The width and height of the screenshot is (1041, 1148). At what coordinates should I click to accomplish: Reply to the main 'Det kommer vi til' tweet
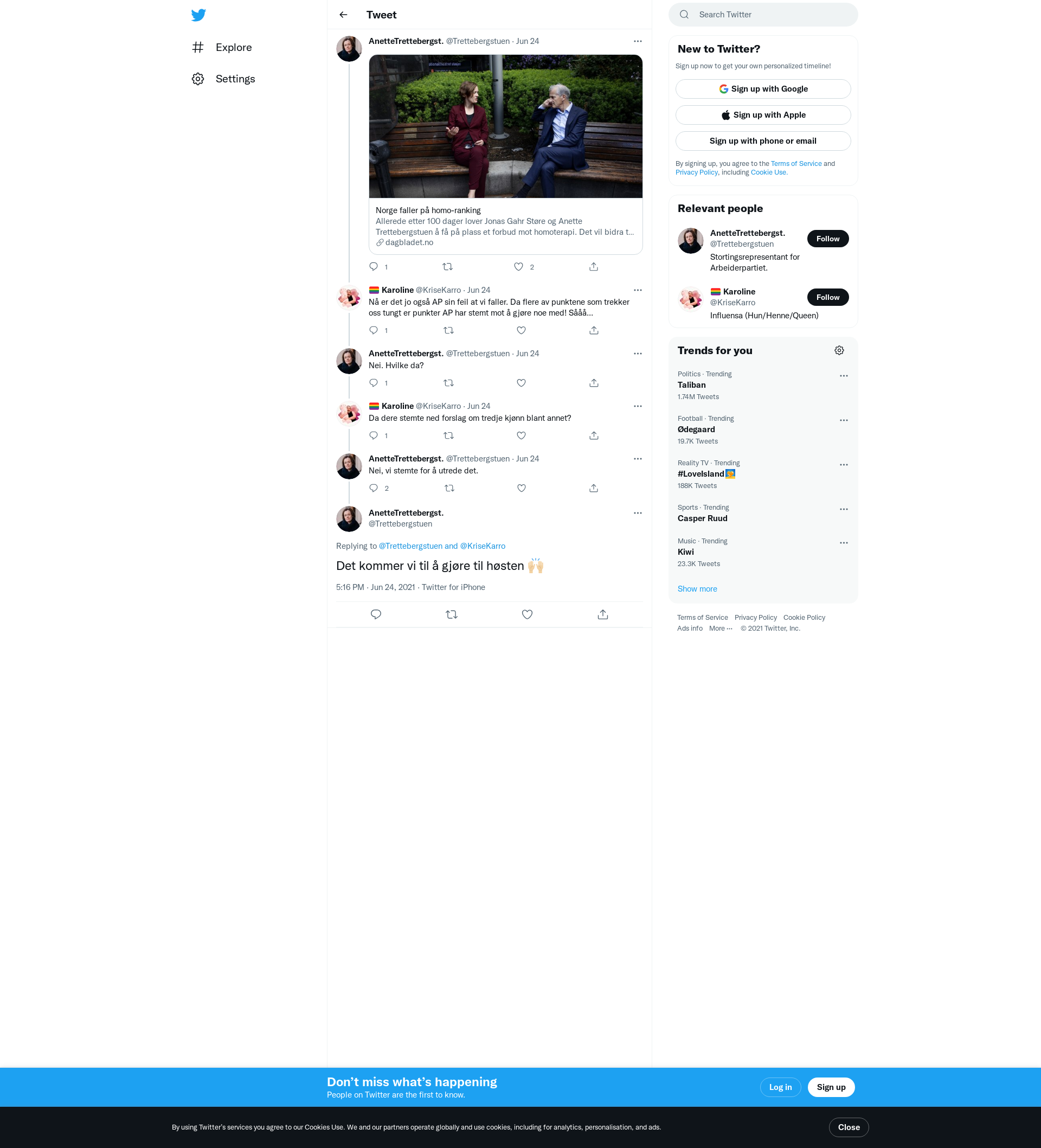[376, 614]
